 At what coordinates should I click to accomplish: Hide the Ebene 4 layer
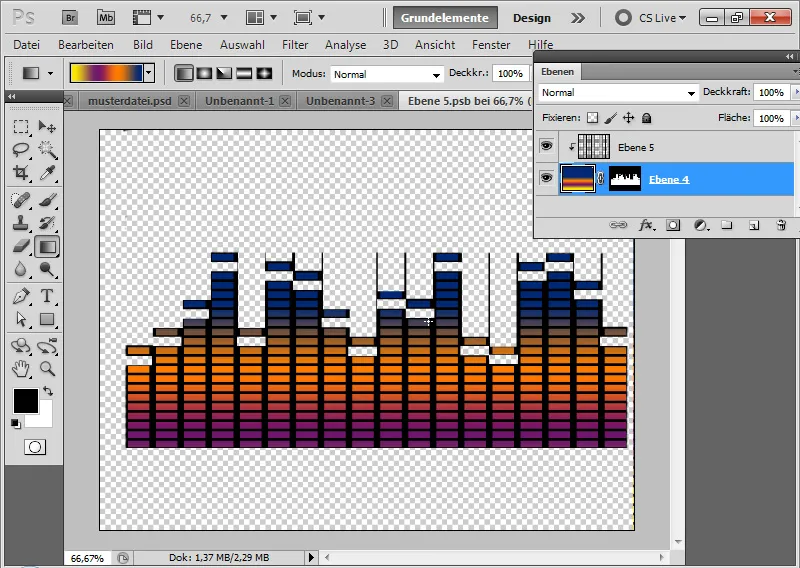(546, 178)
